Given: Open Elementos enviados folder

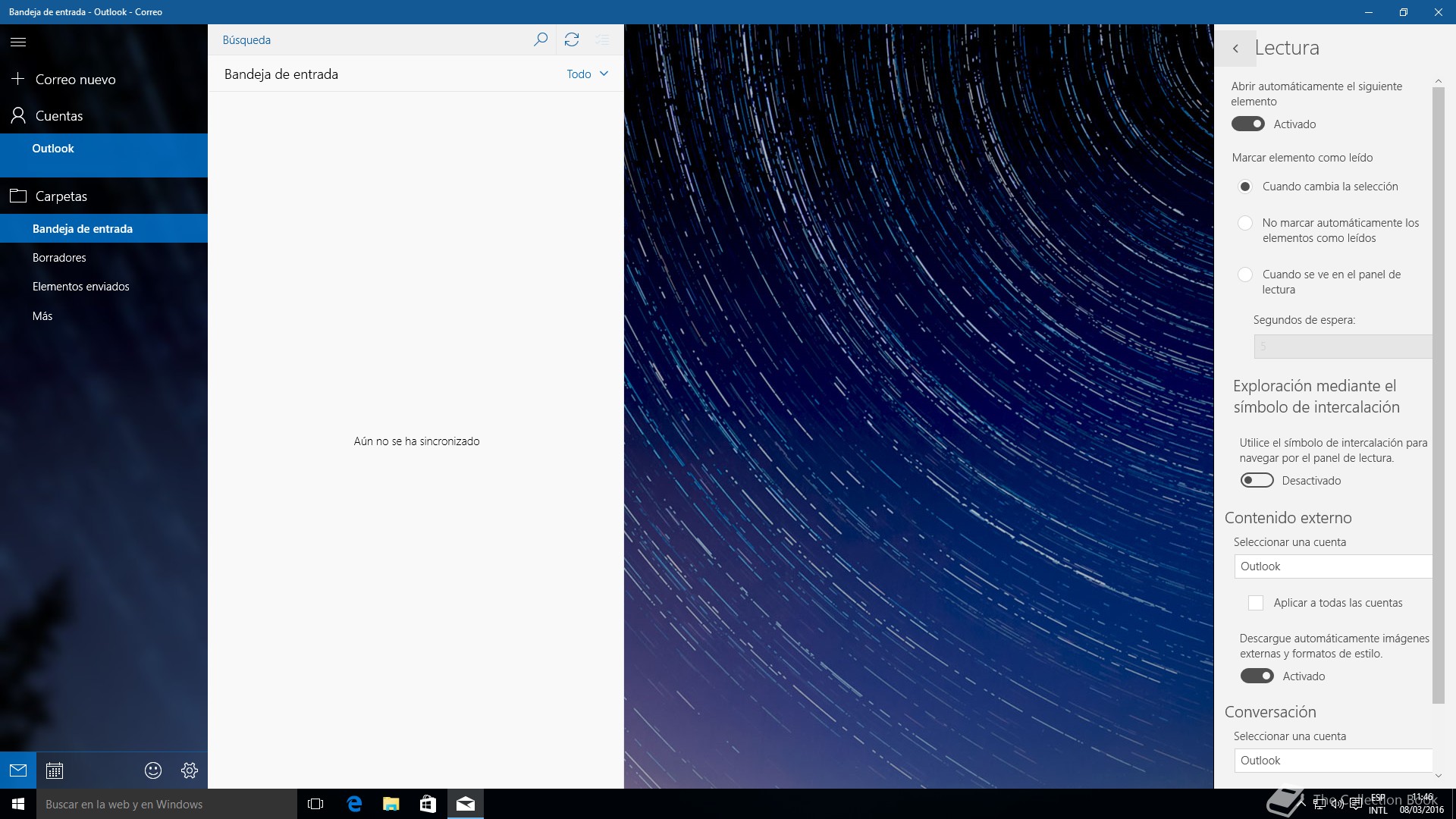Looking at the screenshot, I should (104, 287).
